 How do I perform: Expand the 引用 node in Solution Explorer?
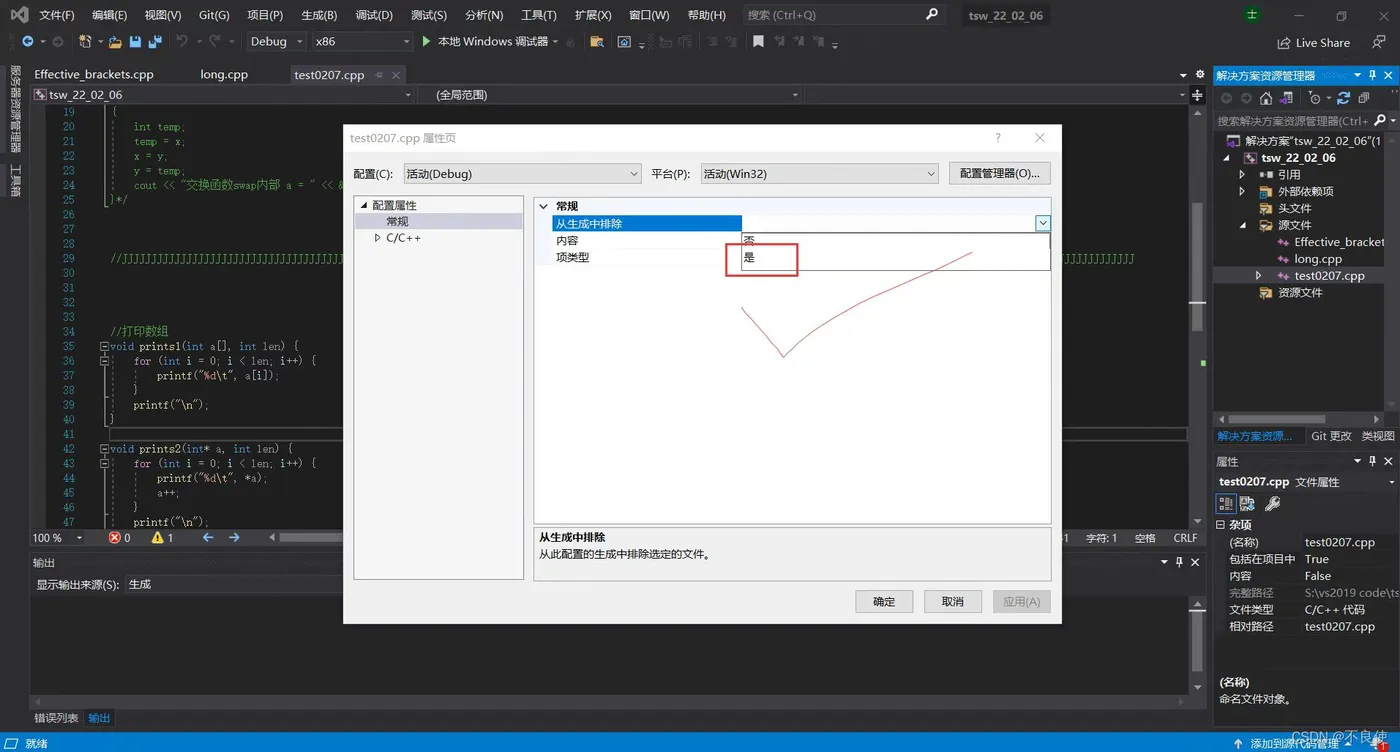click(x=1243, y=174)
